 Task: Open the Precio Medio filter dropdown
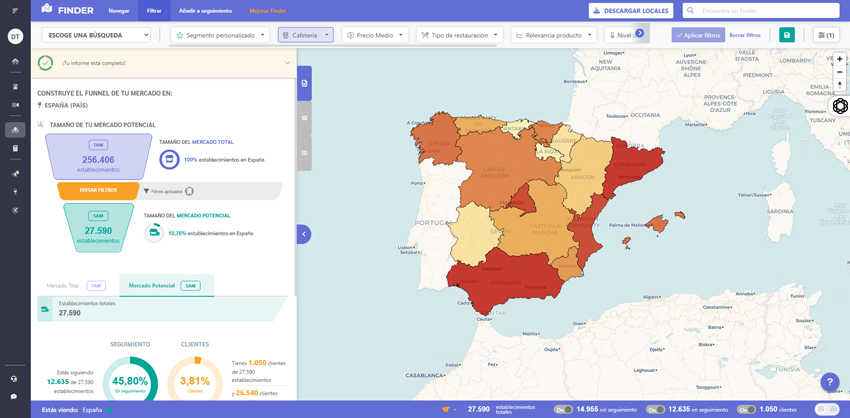point(375,35)
